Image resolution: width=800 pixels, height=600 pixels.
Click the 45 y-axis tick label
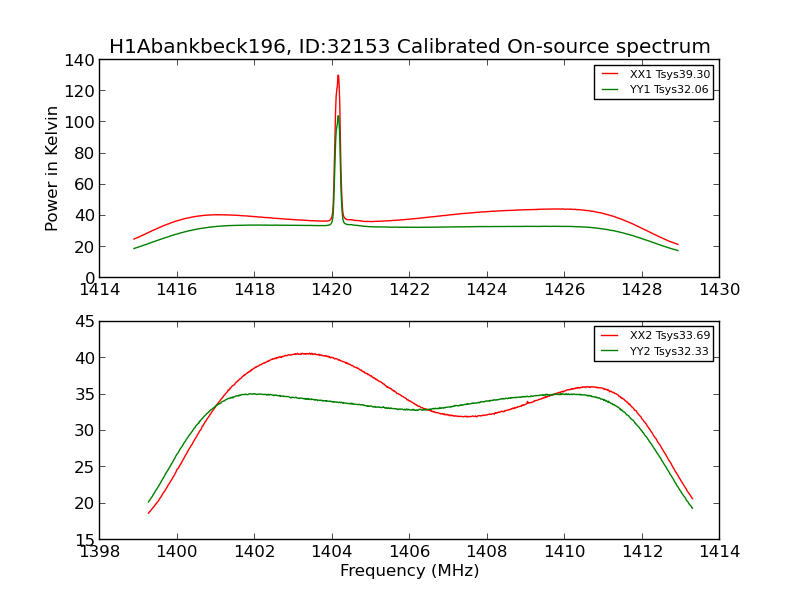click(x=85, y=321)
